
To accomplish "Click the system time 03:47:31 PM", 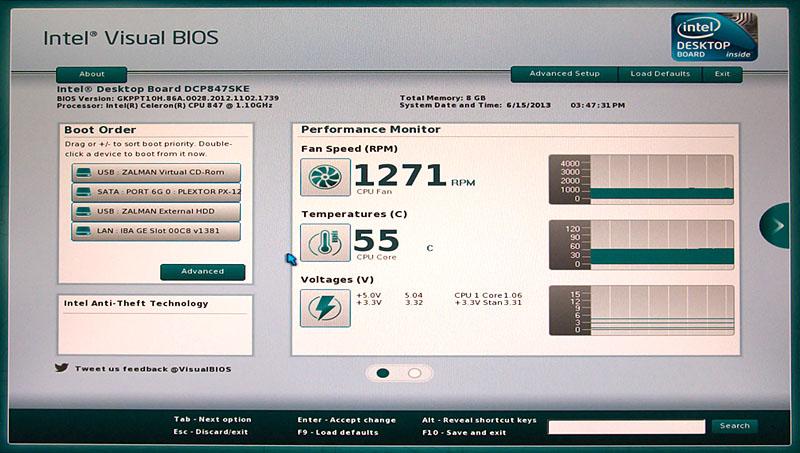I will point(597,105).
